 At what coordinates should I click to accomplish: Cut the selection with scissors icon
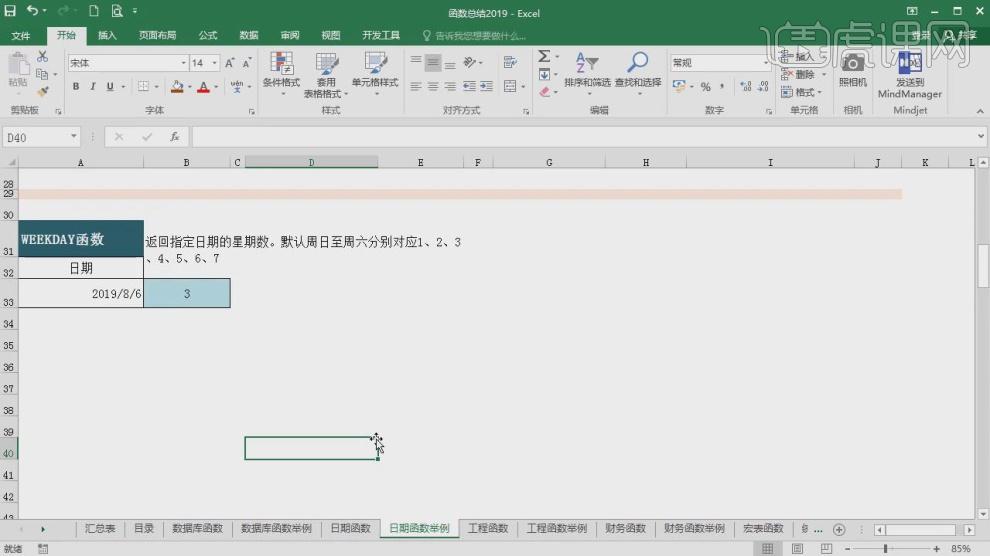(x=42, y=57)
